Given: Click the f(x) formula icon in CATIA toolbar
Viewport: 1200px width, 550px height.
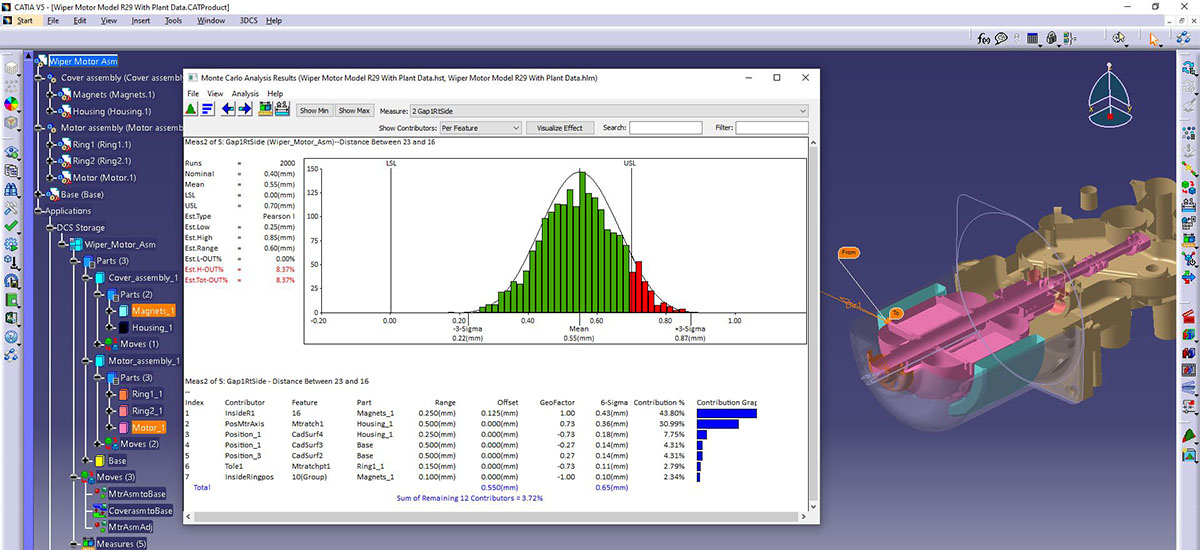Looking at the screenshot, I should point(985,39).
